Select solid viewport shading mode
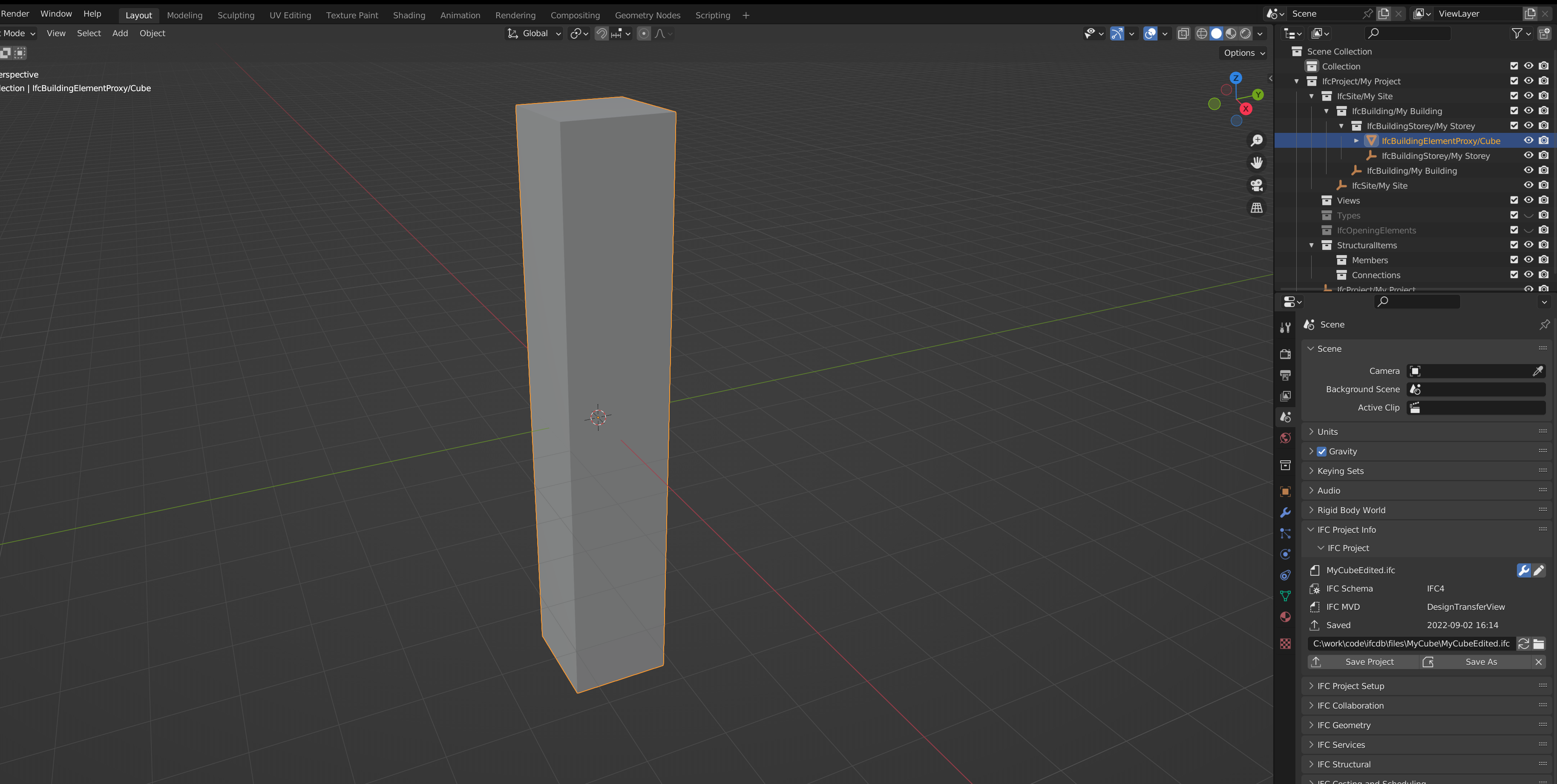 1216,33
